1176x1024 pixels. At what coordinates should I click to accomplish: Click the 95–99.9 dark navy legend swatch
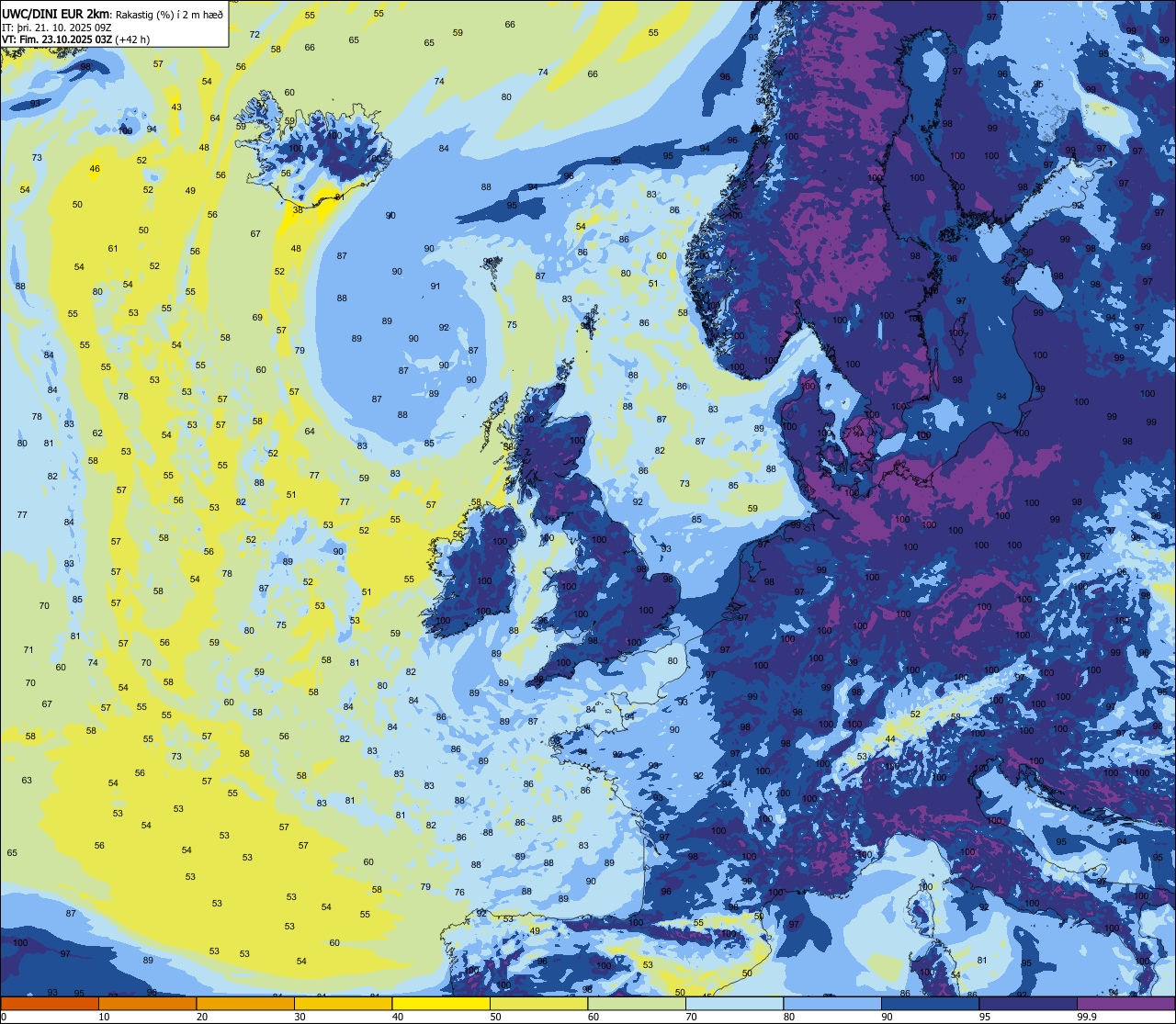[1028, 1003]
